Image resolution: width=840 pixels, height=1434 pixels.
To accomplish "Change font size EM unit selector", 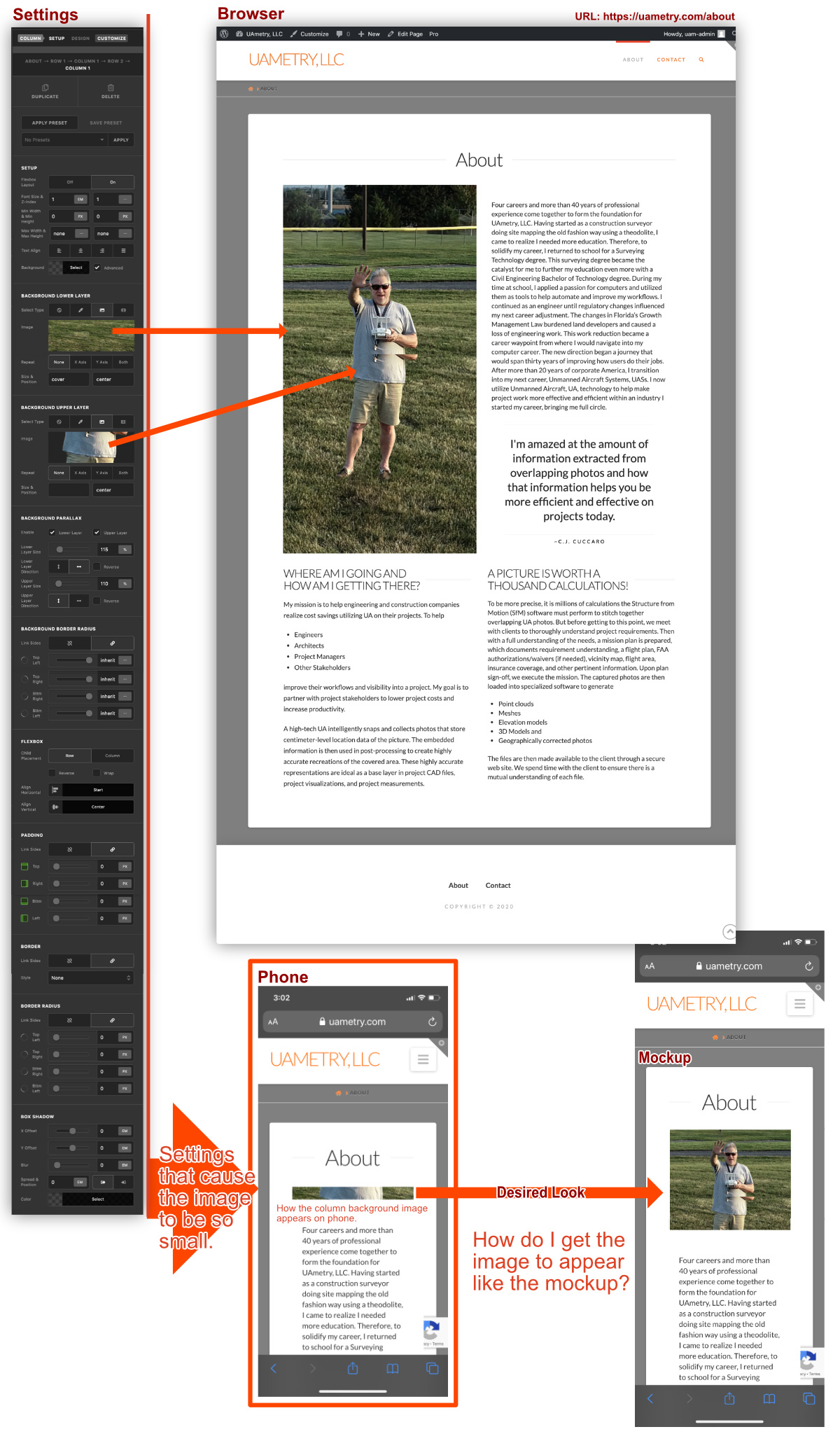I will (x=80, y=199).
